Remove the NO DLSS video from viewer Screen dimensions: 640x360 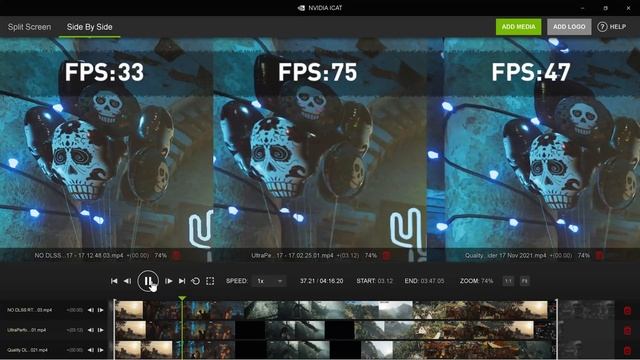point(176,256)
